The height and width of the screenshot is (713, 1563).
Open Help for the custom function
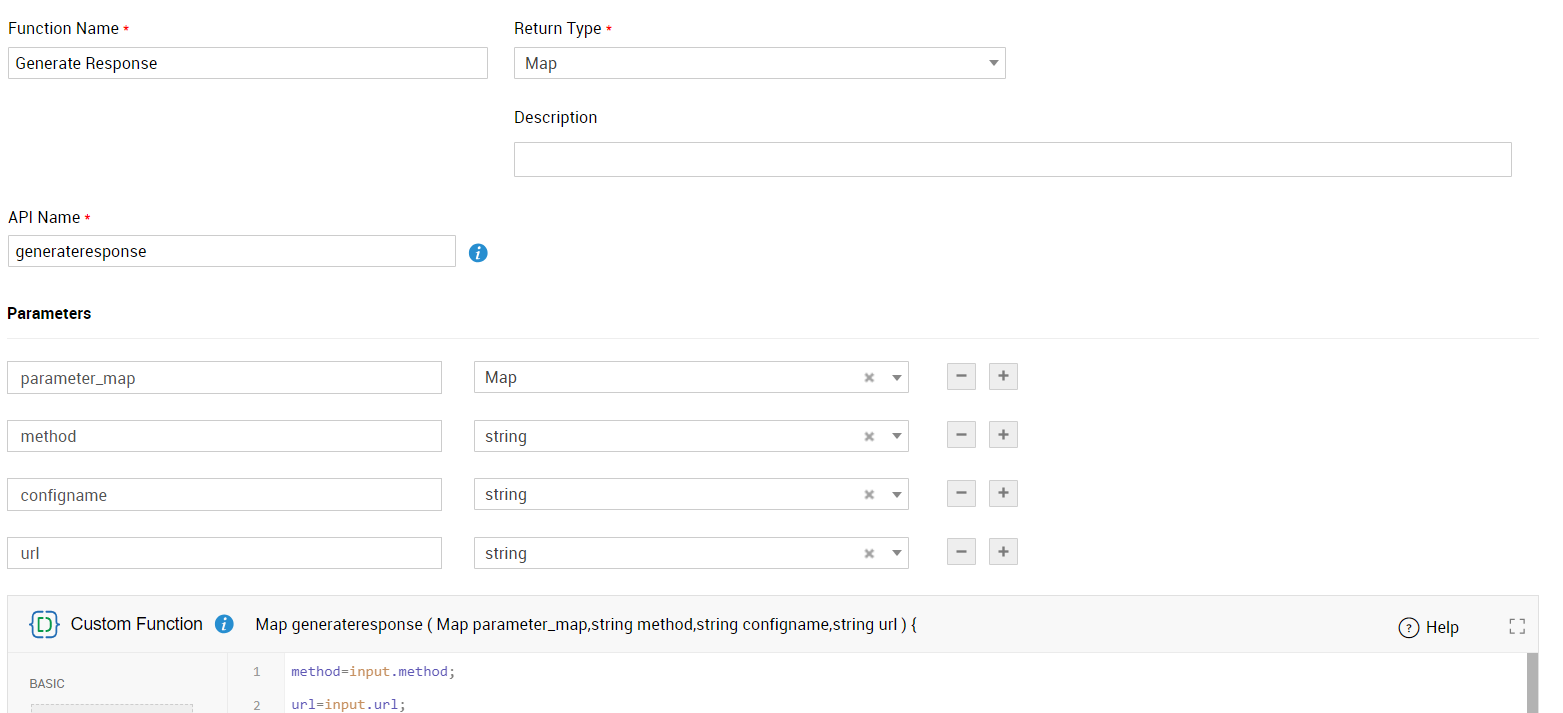point(1428,627)
